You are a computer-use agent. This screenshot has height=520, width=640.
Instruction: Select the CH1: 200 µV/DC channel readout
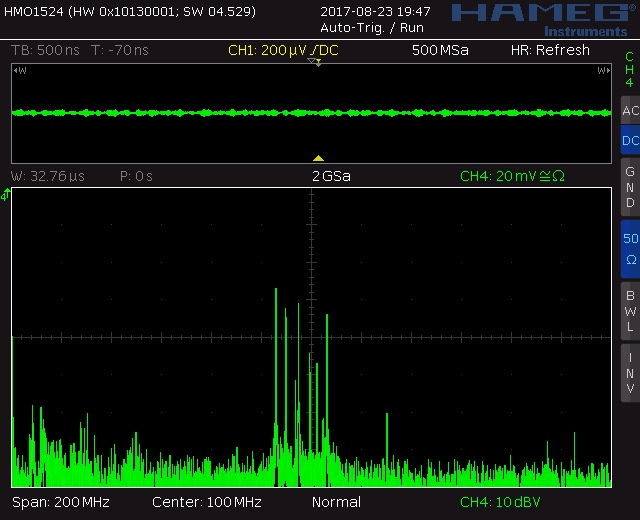[283, 50]
